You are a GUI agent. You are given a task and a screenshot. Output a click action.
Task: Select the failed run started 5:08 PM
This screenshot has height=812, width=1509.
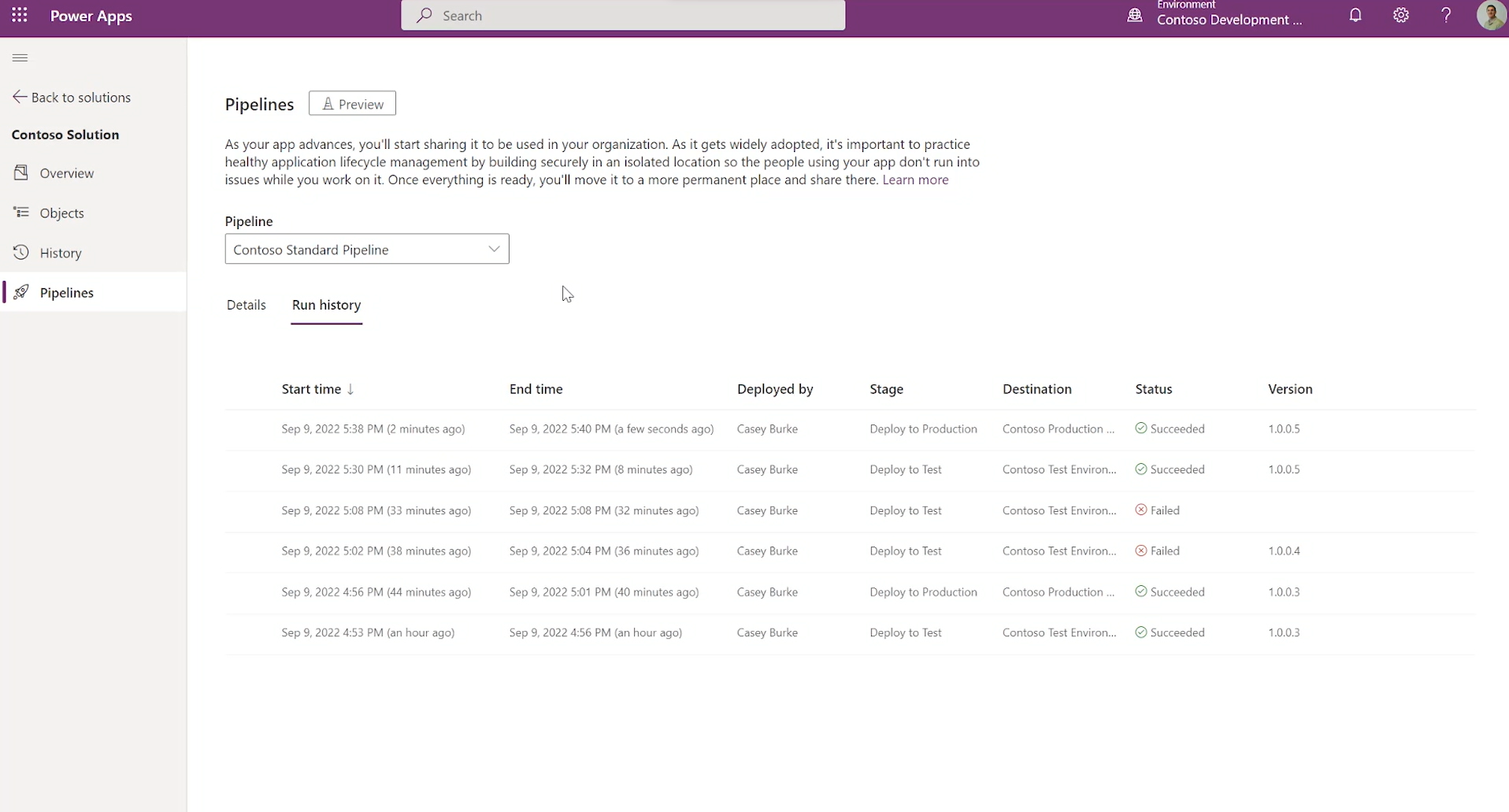[851, 510]
